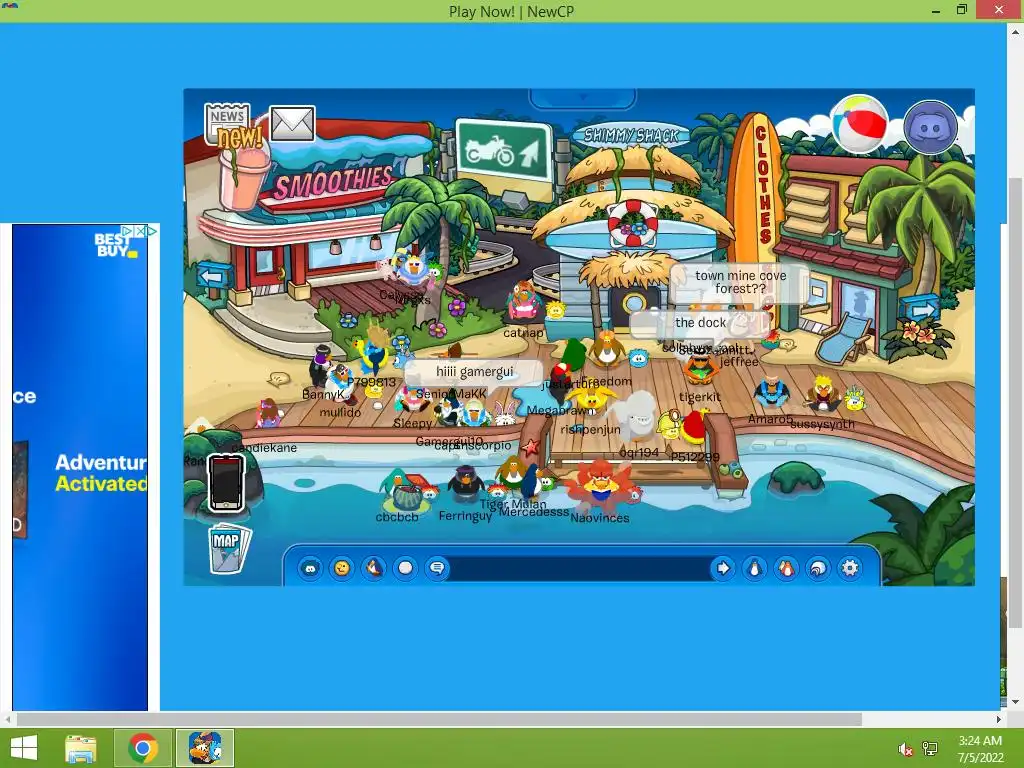Click the chat message input field
Viewport: 1024px width, 768px height.
point(580,568)
